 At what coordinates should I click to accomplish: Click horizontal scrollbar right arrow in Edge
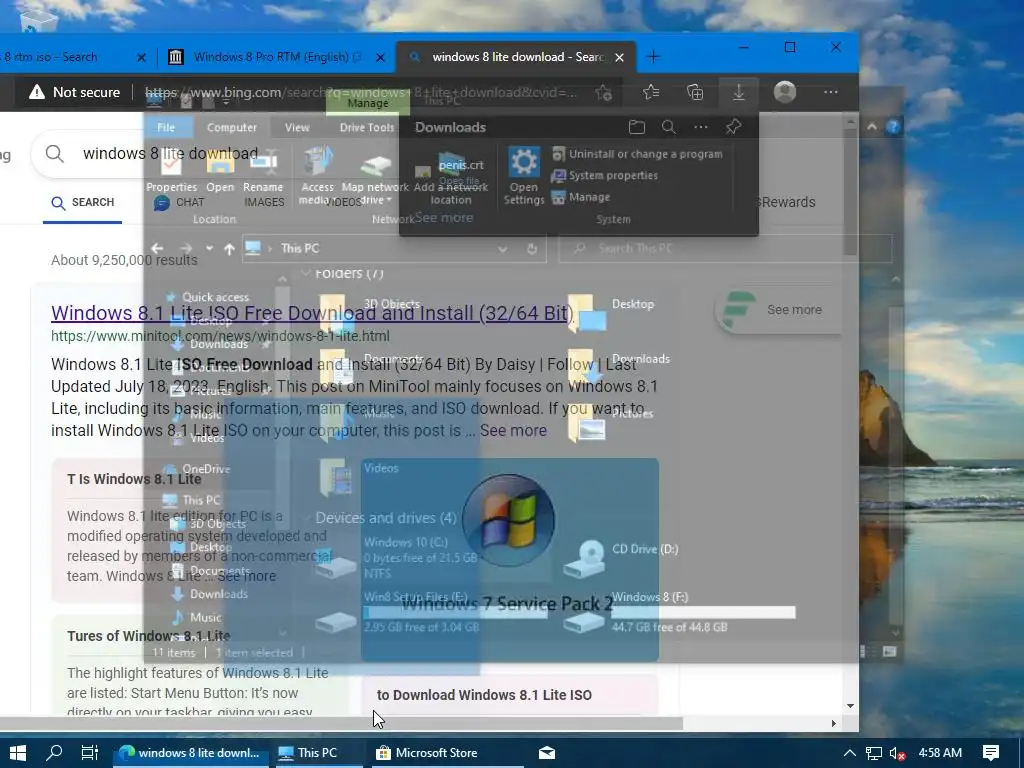833,723
